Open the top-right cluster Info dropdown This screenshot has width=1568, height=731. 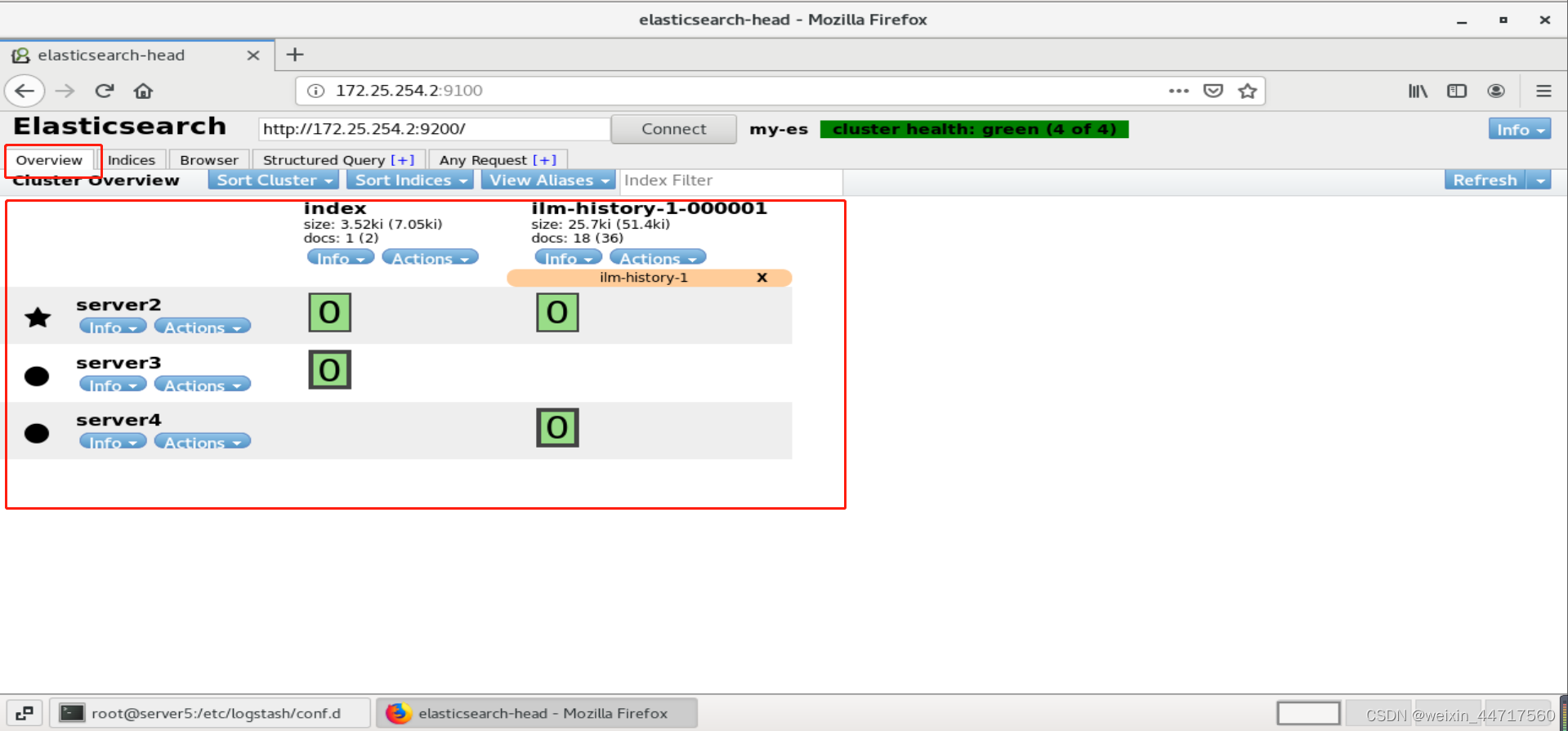point(1519,129)
